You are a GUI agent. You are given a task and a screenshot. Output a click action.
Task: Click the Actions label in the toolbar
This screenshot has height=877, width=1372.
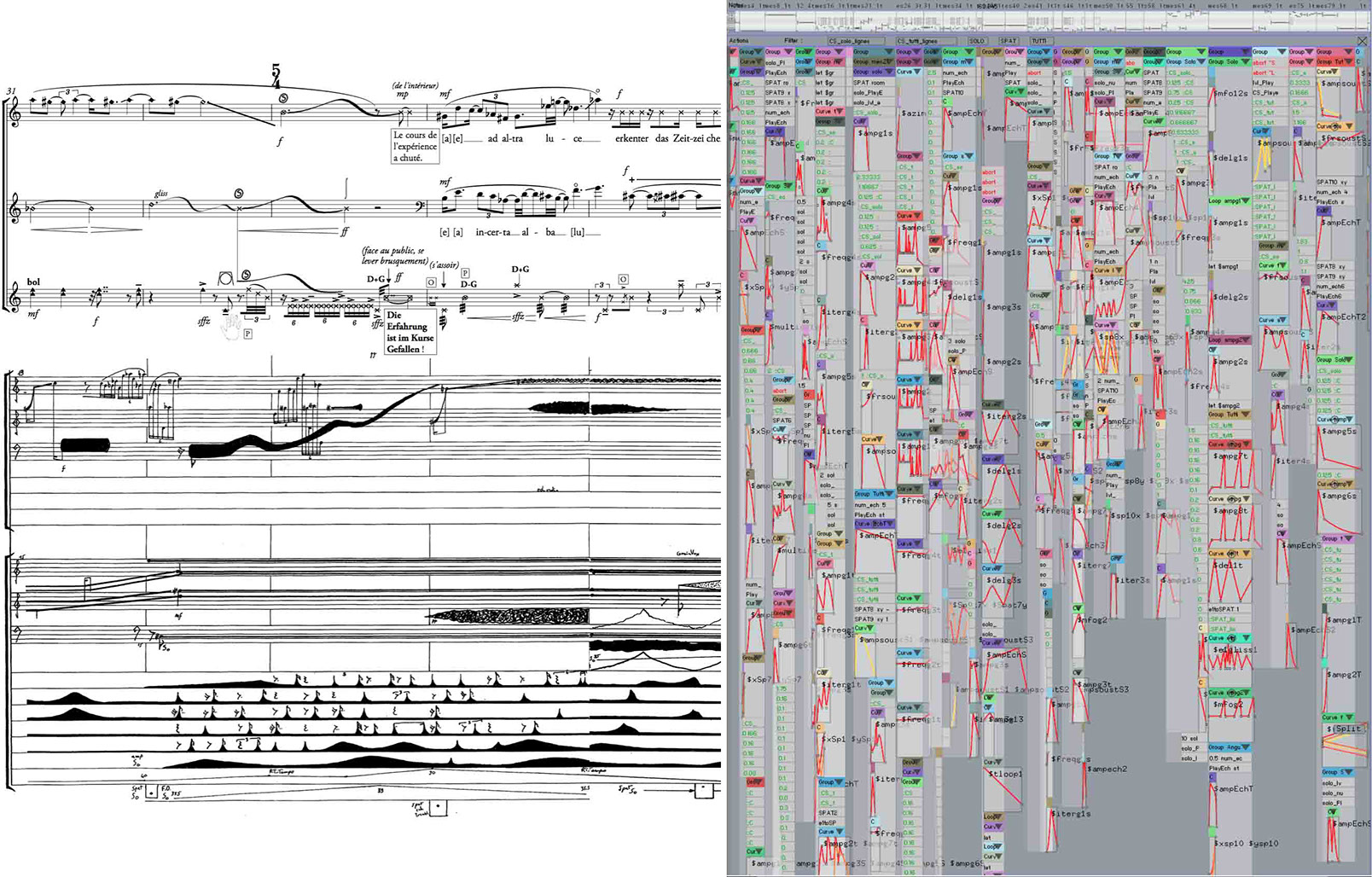(739, 40)
